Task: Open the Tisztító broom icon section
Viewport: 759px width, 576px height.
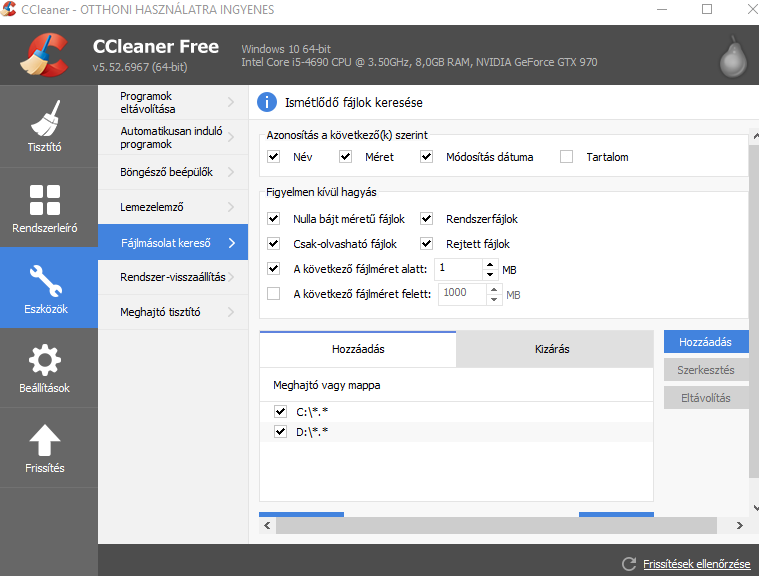Action: tap(45, 118)
